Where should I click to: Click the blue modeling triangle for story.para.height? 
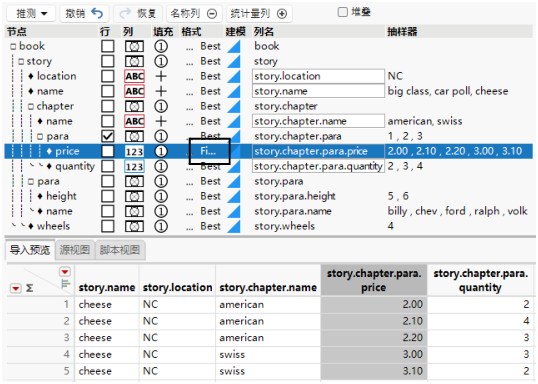coord(234,196)
